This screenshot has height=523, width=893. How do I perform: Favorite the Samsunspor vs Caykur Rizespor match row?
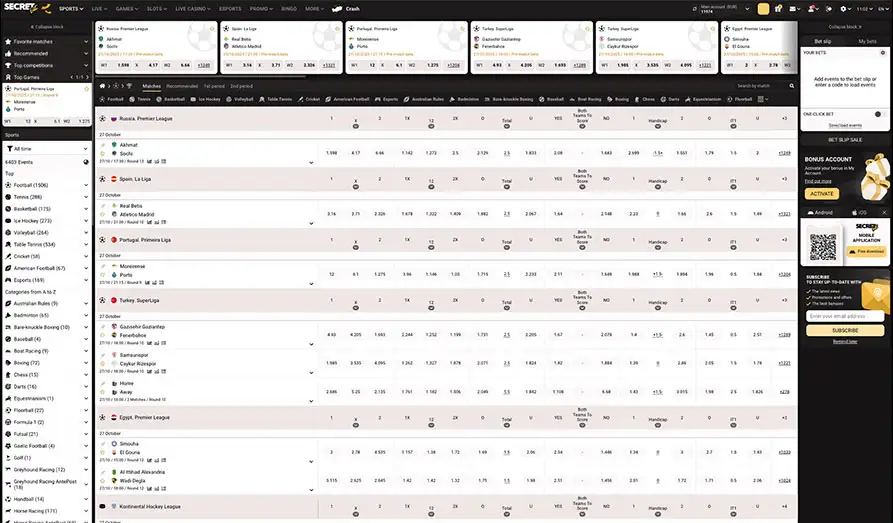(103, 363)
